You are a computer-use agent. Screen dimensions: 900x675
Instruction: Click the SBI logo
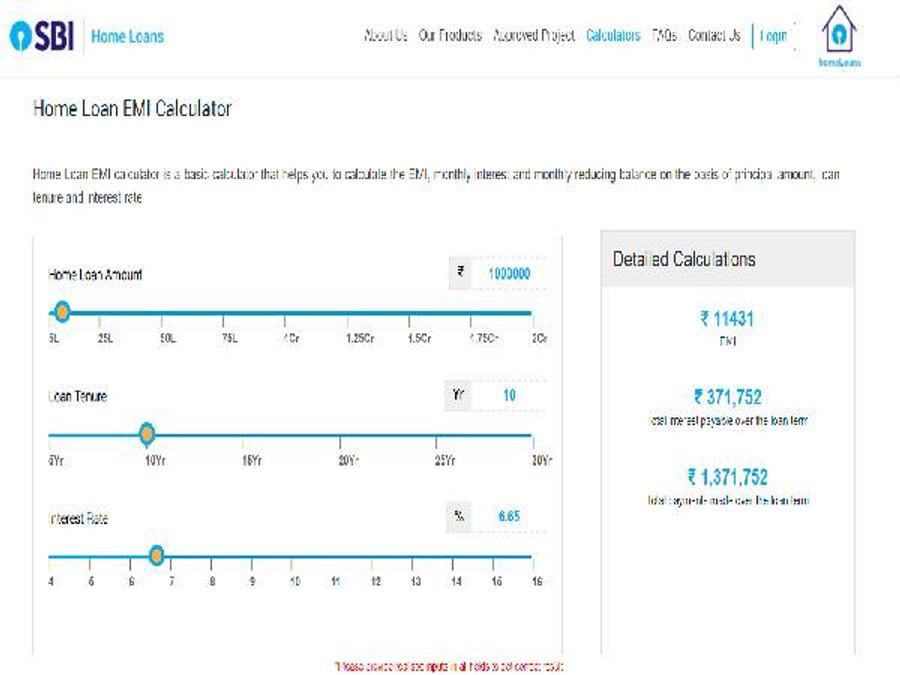point(42,36)
